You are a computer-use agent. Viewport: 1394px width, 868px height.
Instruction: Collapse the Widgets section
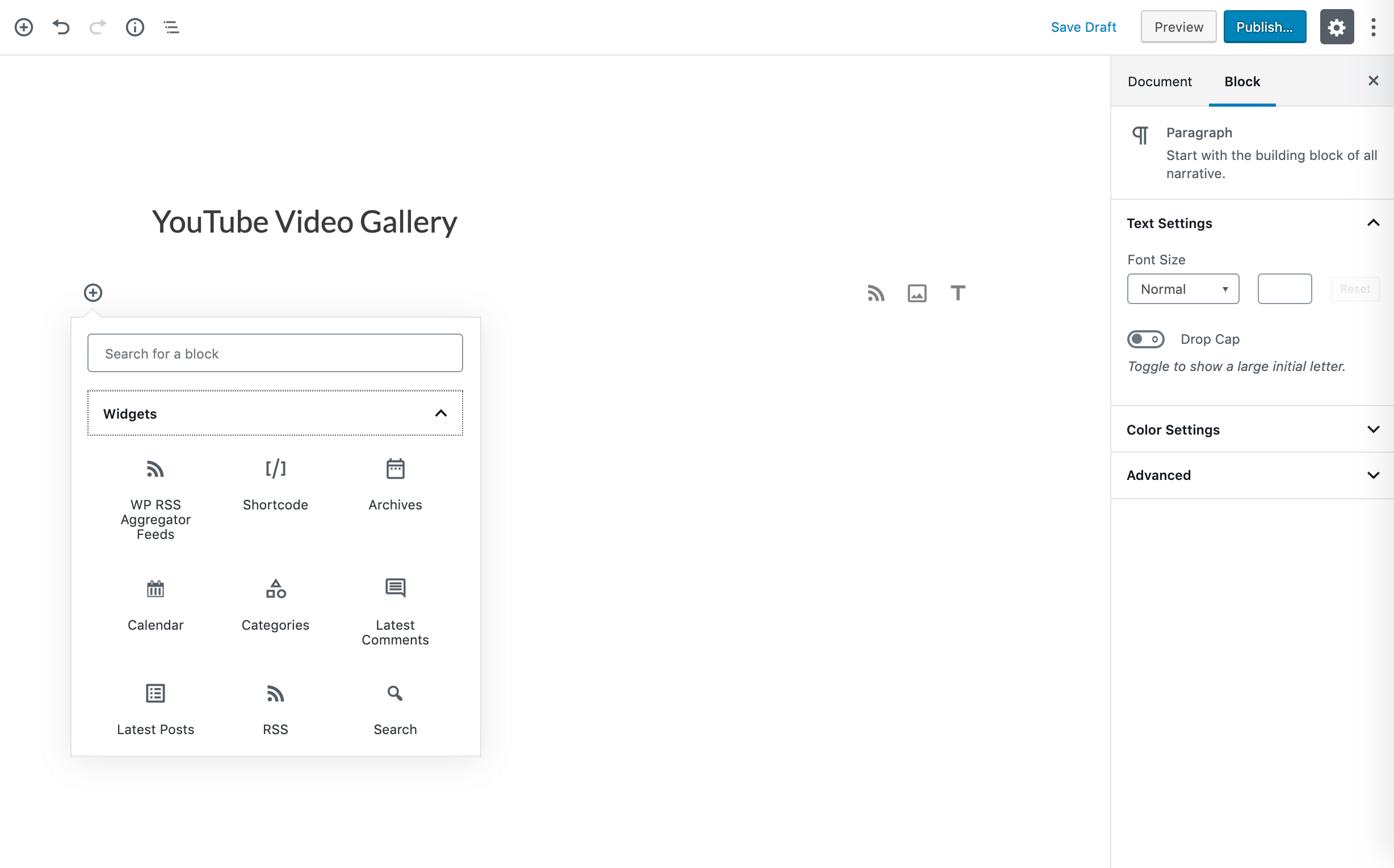point(275,414)
